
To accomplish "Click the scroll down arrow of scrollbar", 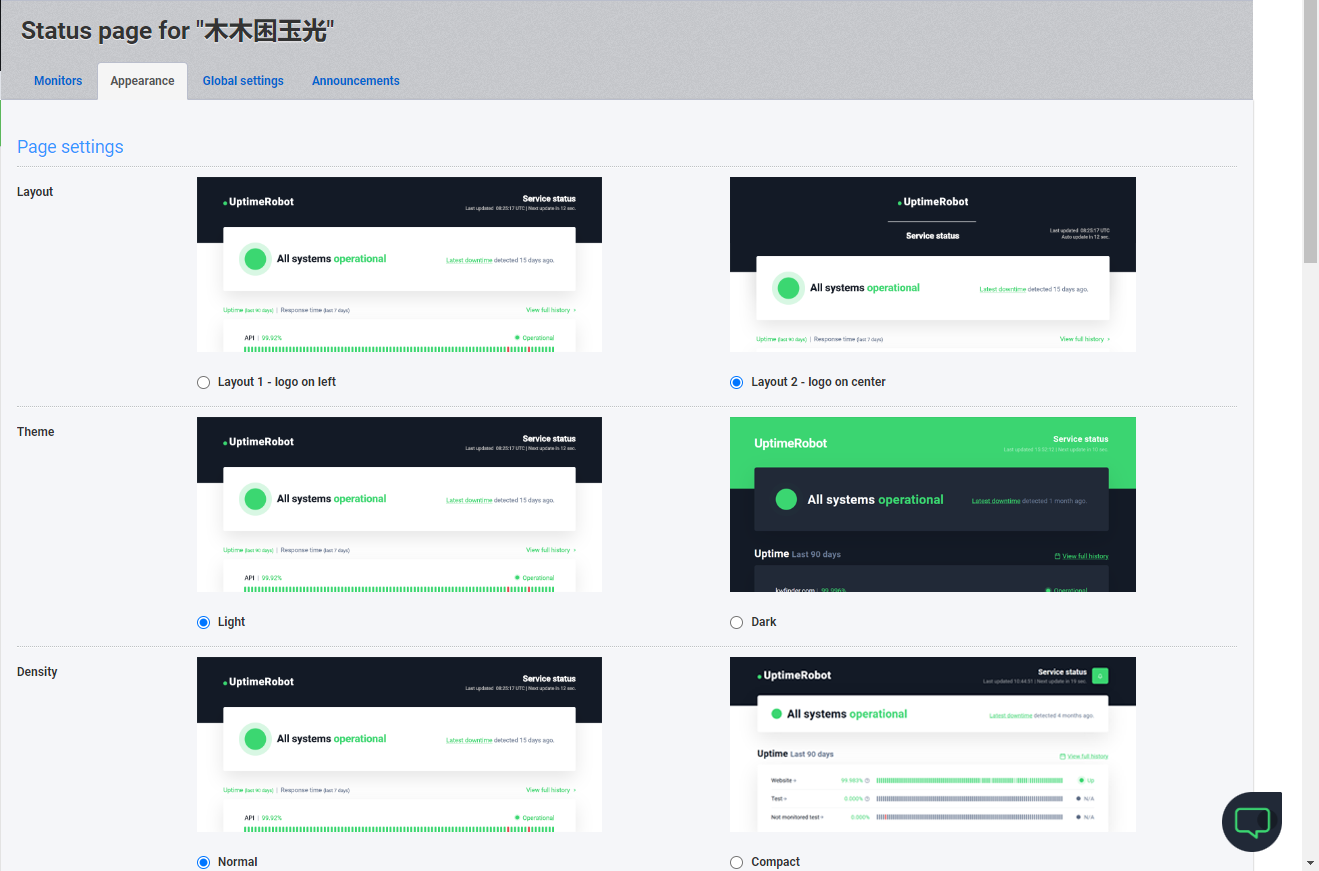I will 1311,862.
